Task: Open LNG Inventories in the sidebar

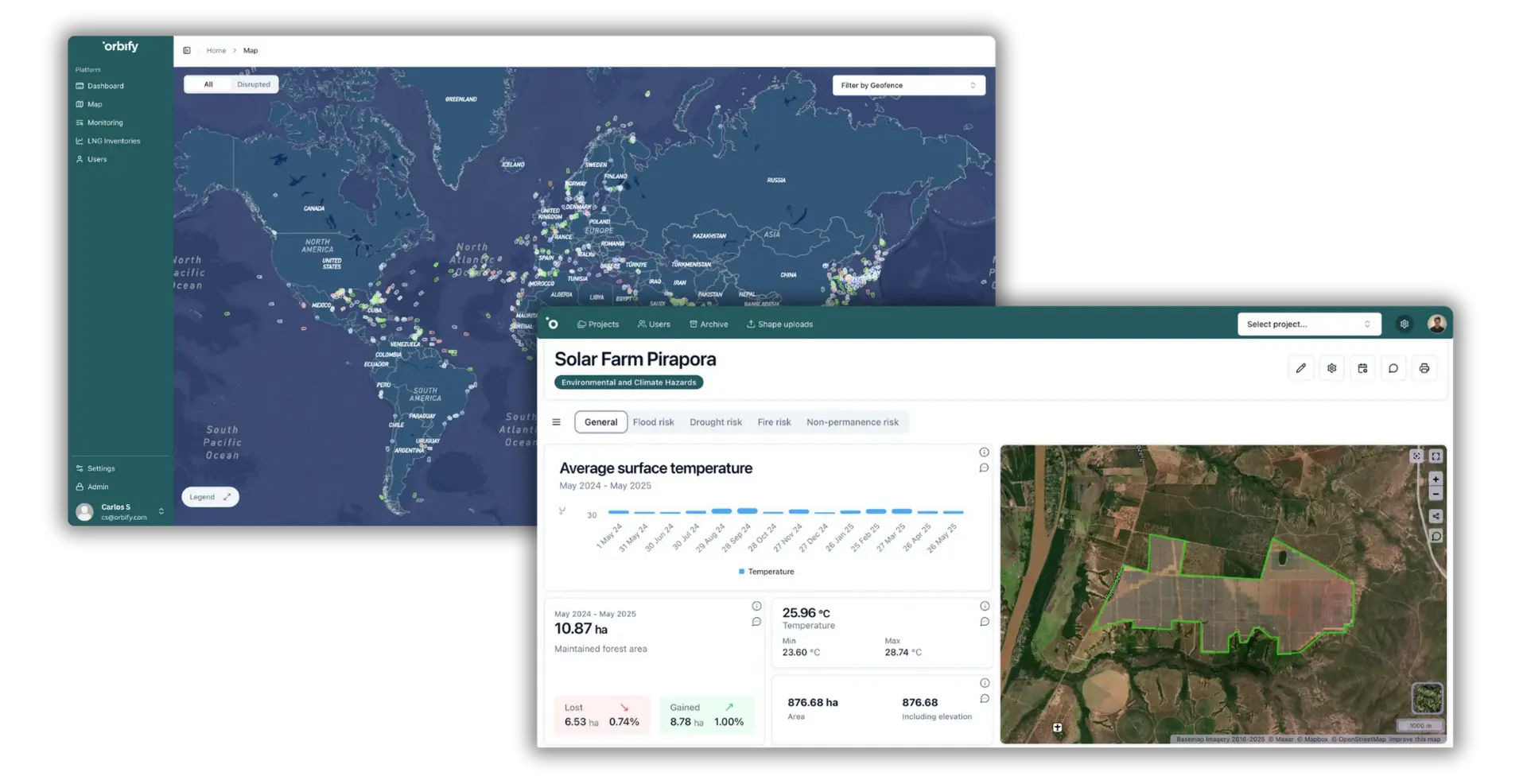Action: pyautogui.click(x=113, y=141)
